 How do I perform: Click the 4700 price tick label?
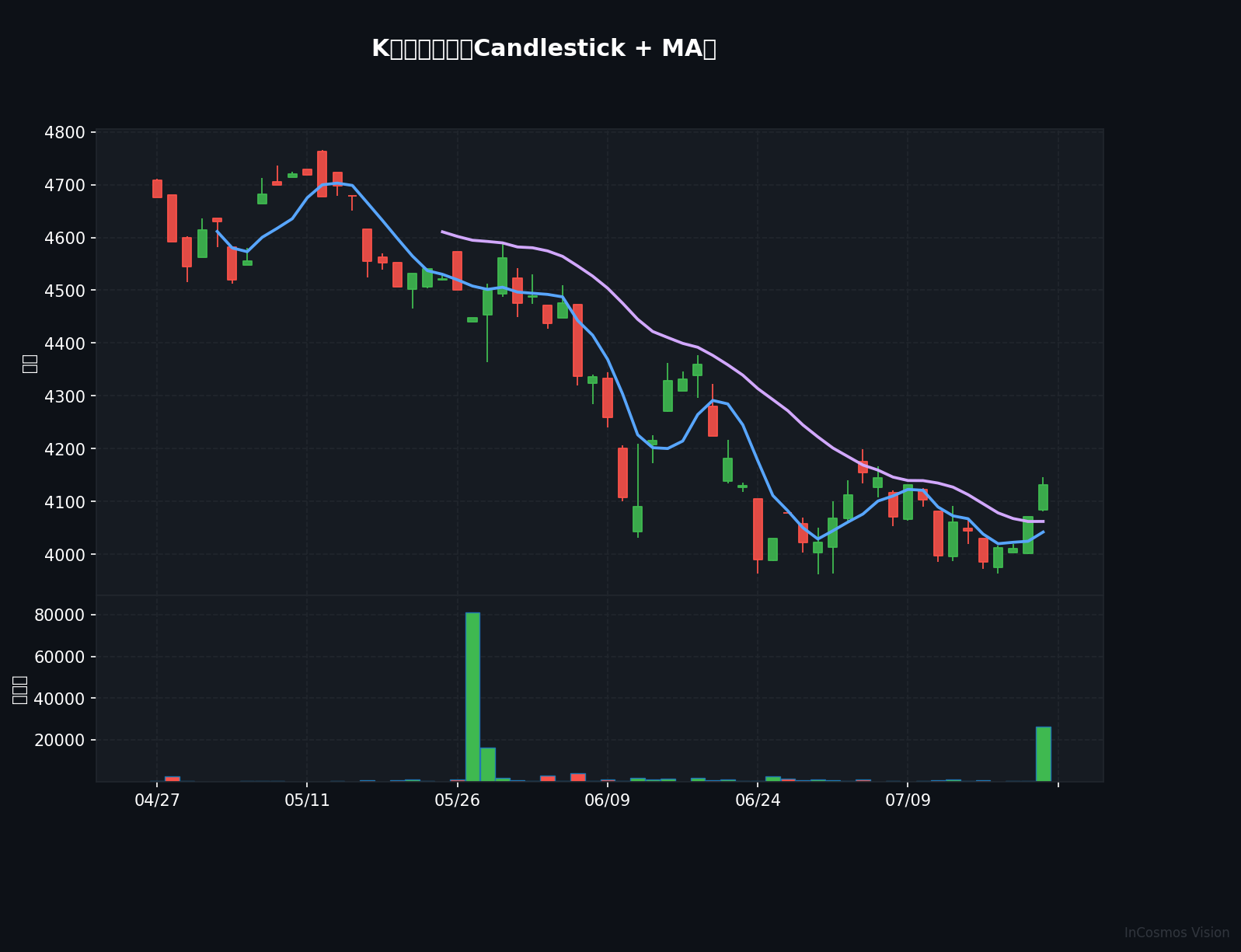click(65, 185)
